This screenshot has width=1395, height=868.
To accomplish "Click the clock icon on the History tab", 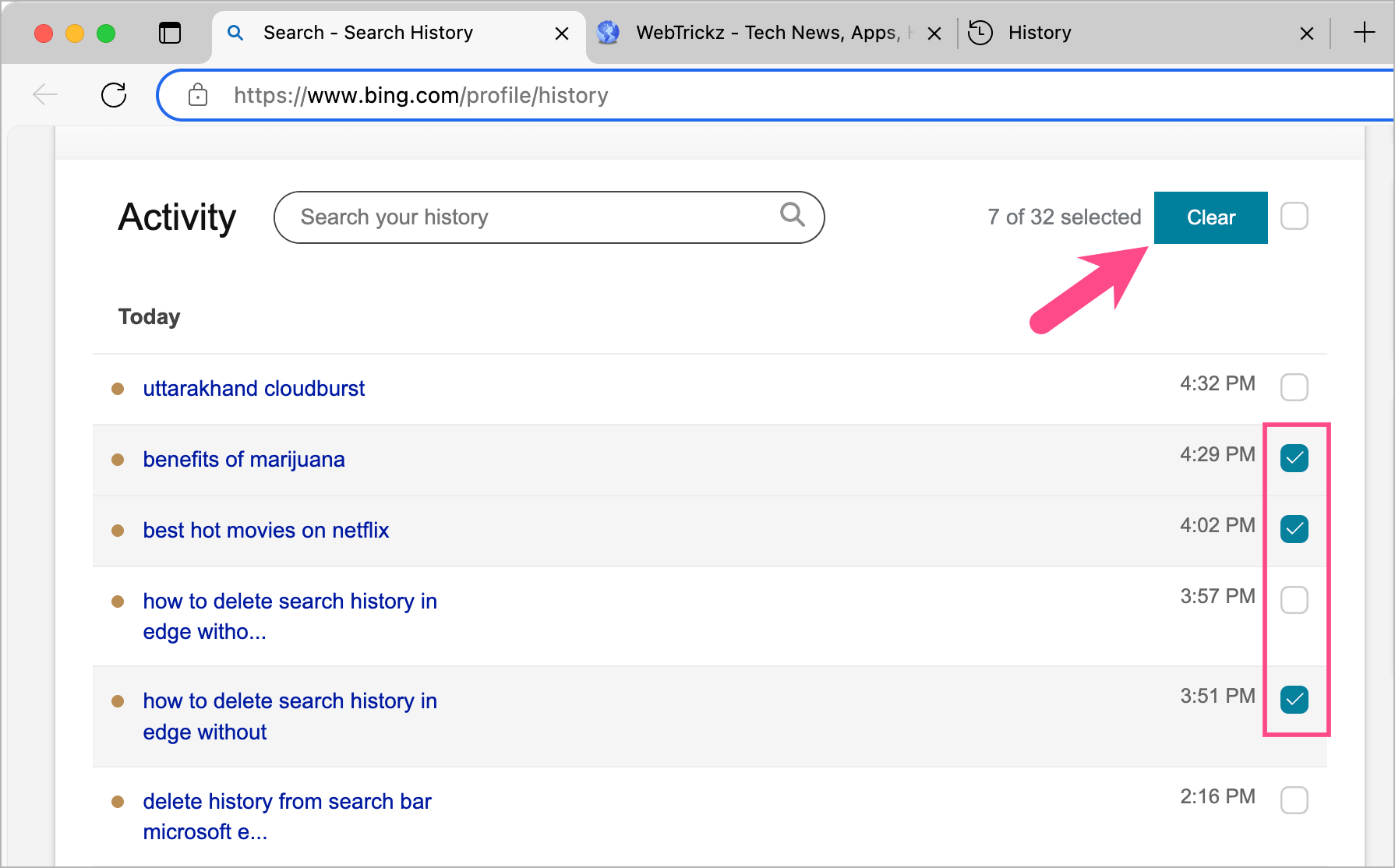I will pyautogui.click(x=980, y=33).
